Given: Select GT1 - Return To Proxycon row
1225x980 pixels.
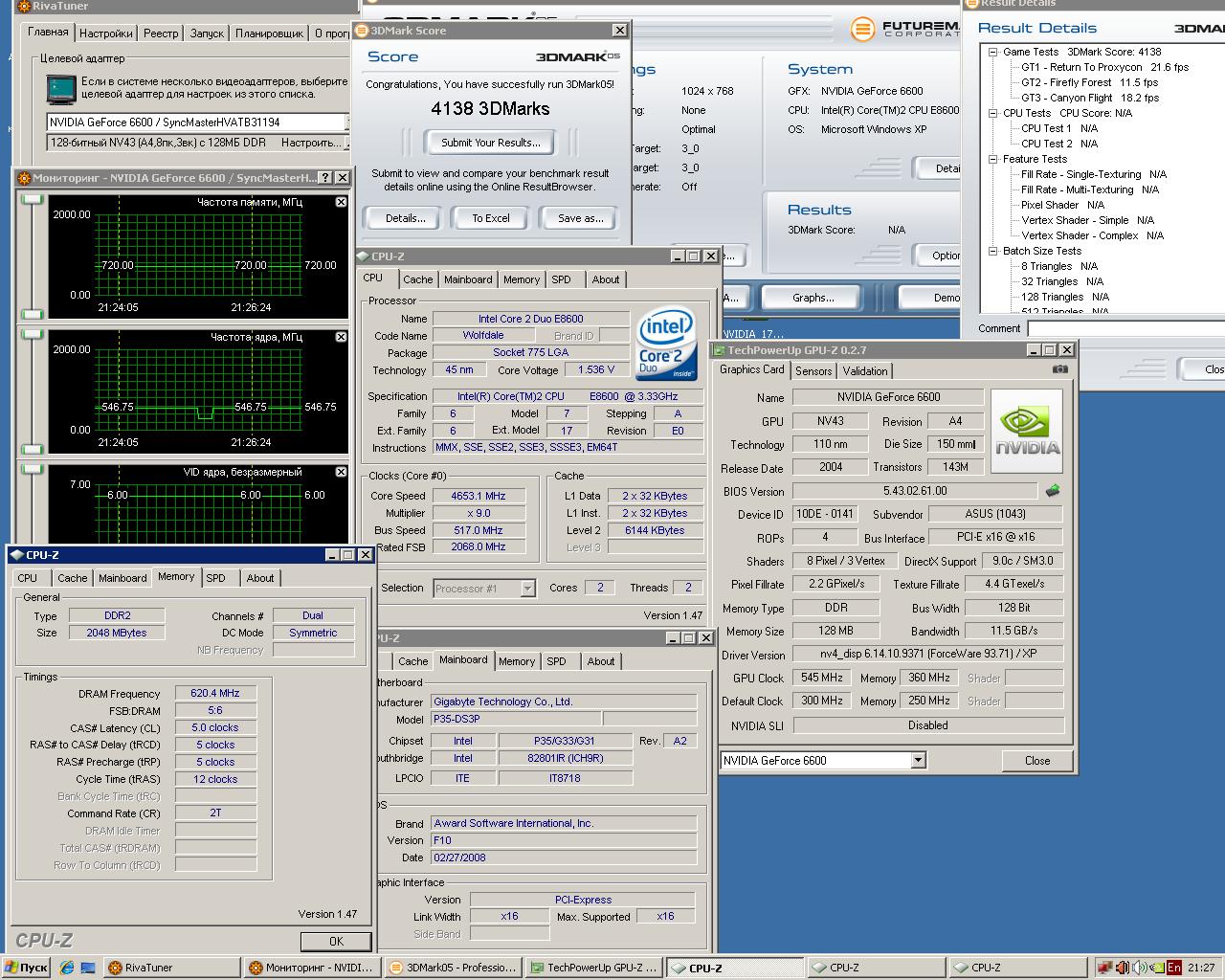Looking at the screenshot, I should [x=1104, y=67].
